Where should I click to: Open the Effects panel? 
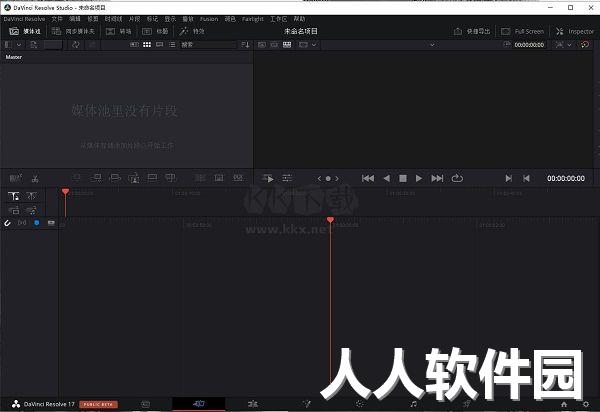click(192, 31)
